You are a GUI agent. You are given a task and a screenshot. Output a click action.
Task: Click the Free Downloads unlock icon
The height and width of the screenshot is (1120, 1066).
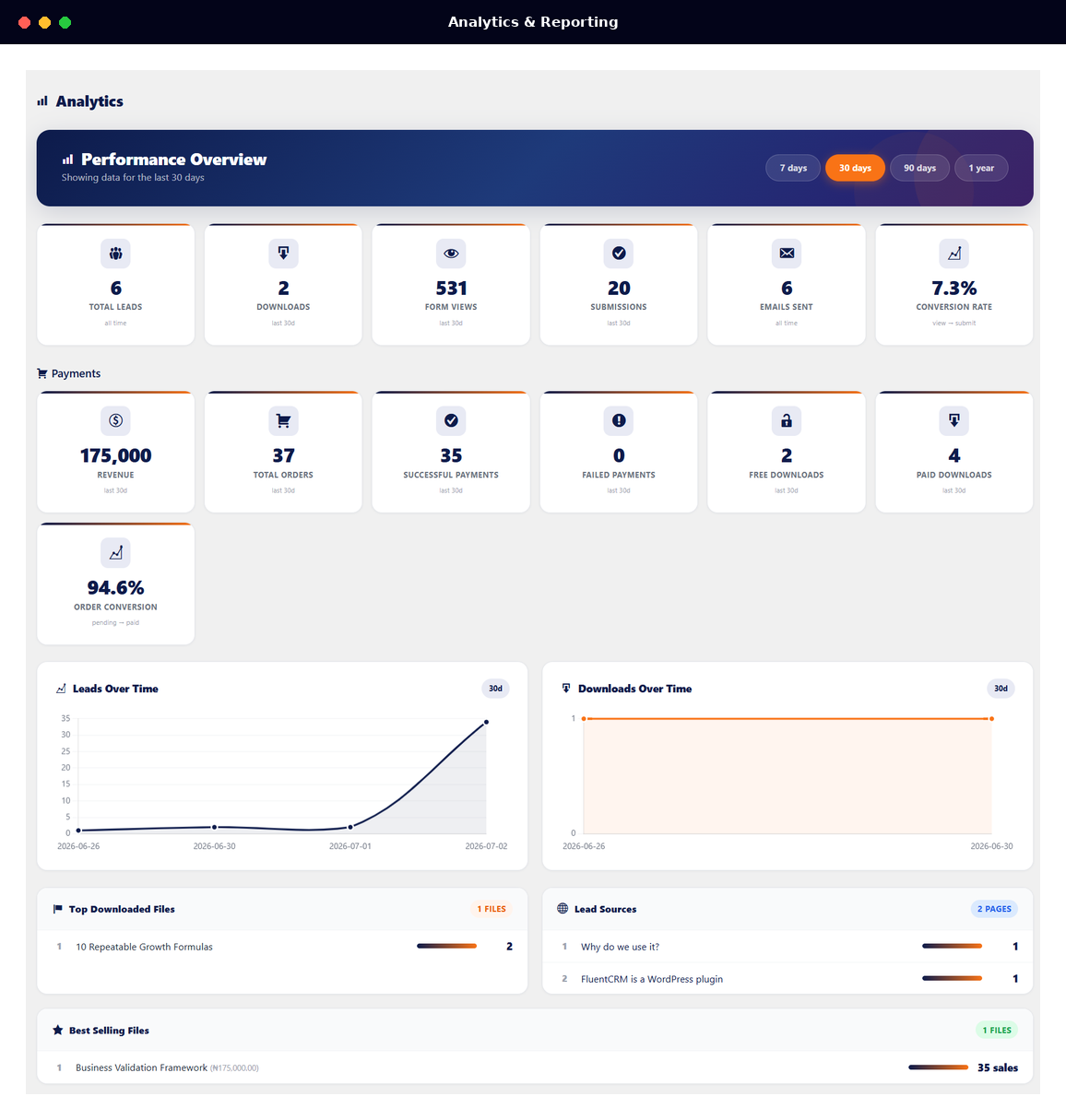point(787,421)
